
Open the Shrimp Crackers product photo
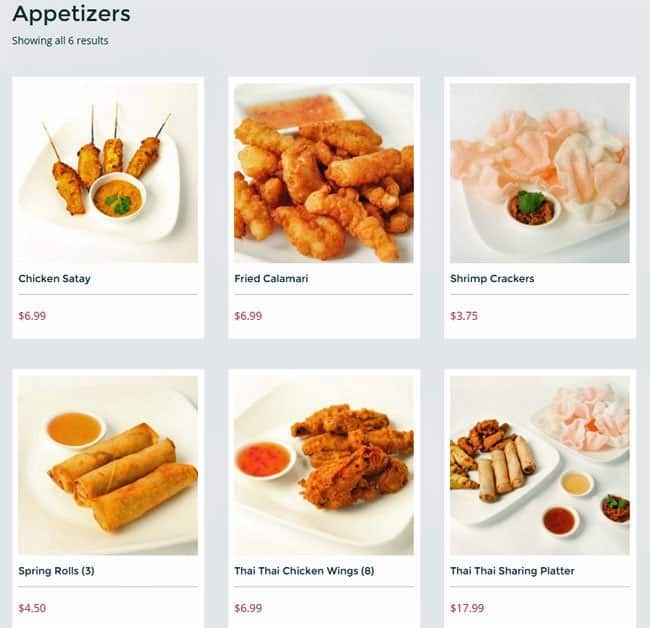pos(540,173)
